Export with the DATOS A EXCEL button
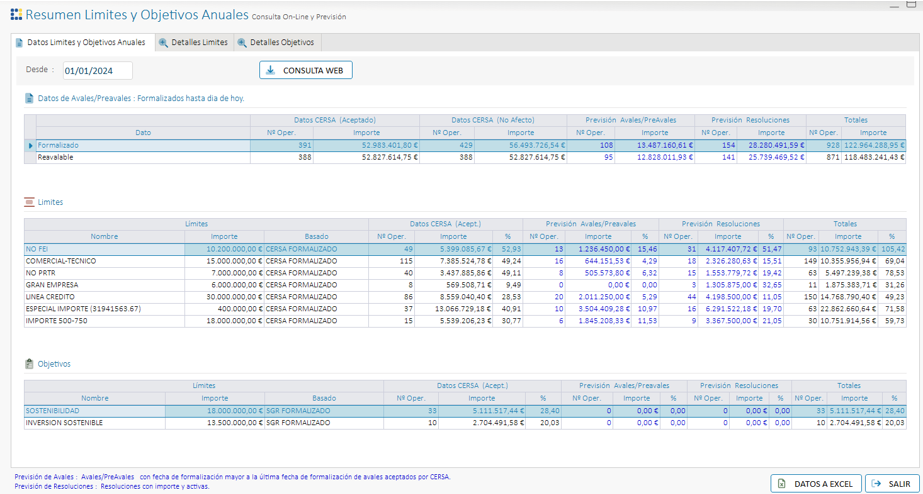Screen dimensions: 923x494 (816, 483)
